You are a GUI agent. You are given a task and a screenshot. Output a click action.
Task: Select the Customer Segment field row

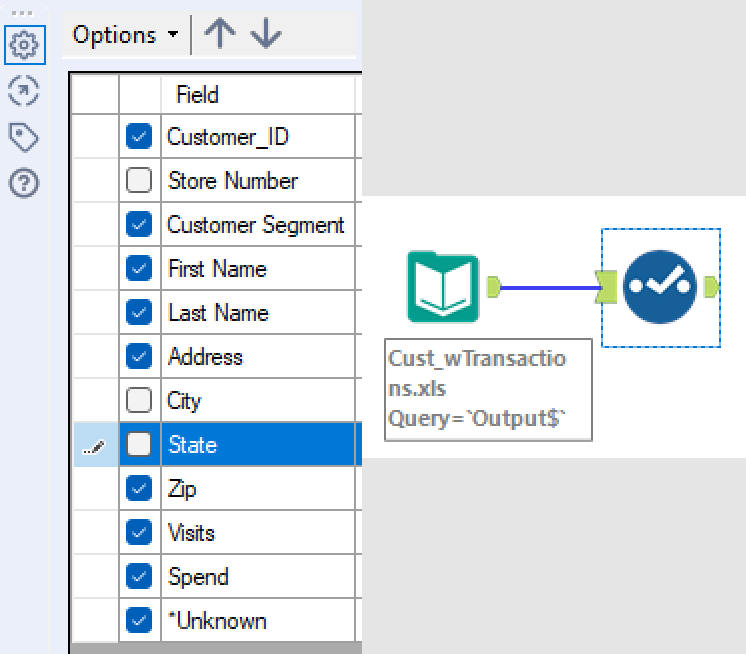255,225
